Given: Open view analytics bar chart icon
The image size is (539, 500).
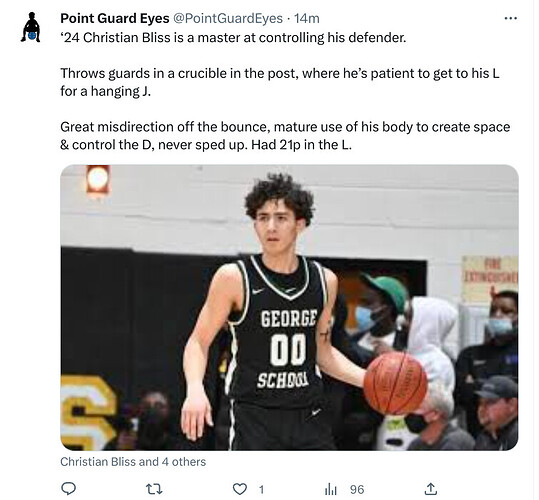Looking at the screenshot, I should [x=330, y=489].
